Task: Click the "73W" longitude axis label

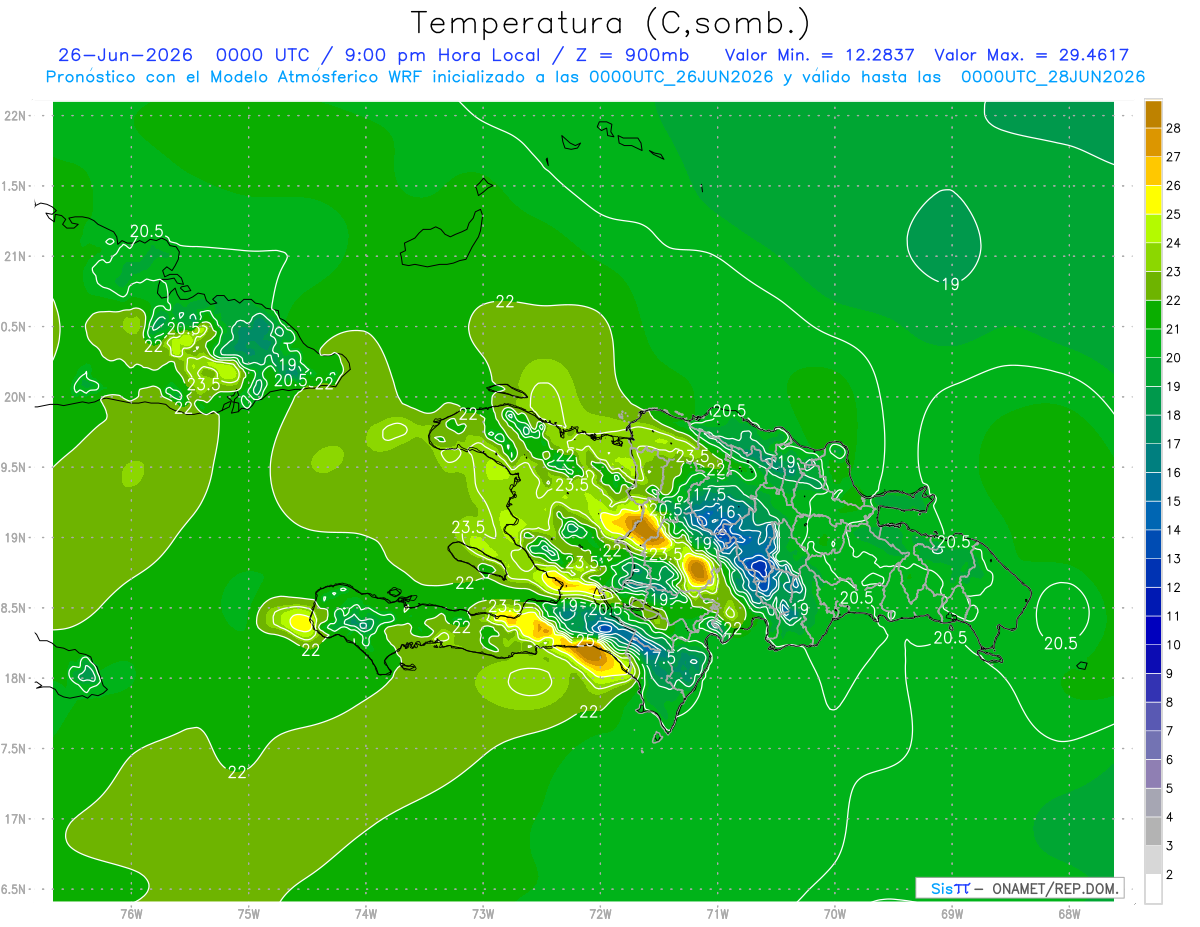Action: [x=483, y=912]
